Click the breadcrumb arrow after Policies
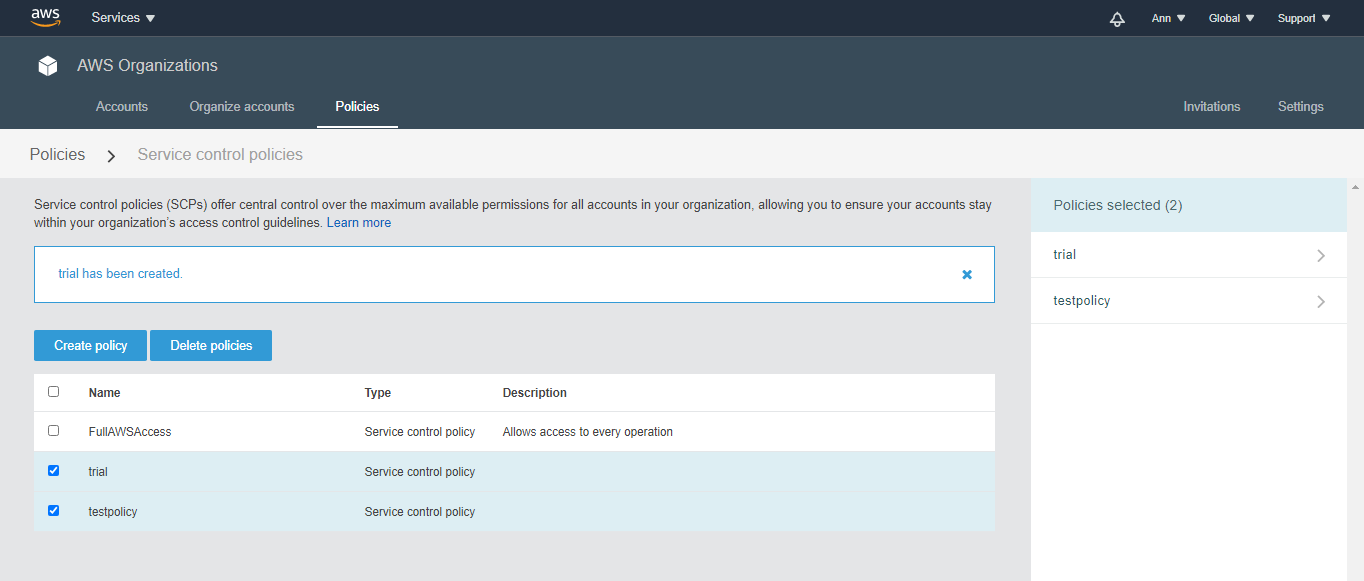 tap(111, 156)
